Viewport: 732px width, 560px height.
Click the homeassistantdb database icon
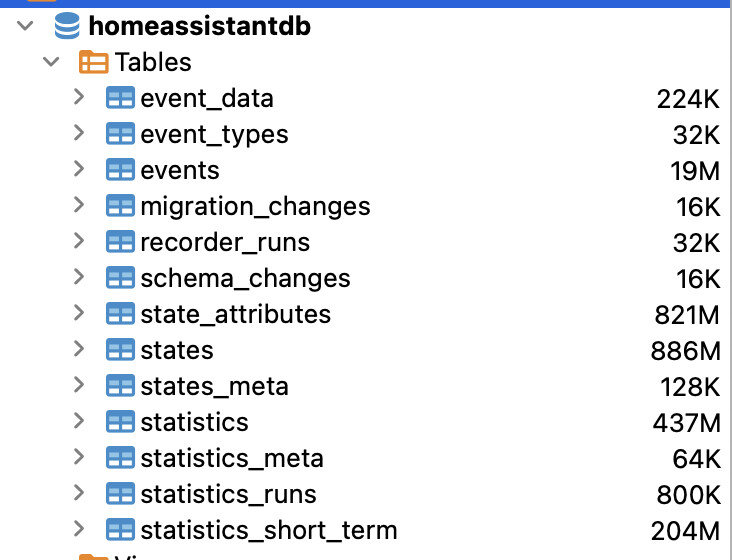[67, 26]
